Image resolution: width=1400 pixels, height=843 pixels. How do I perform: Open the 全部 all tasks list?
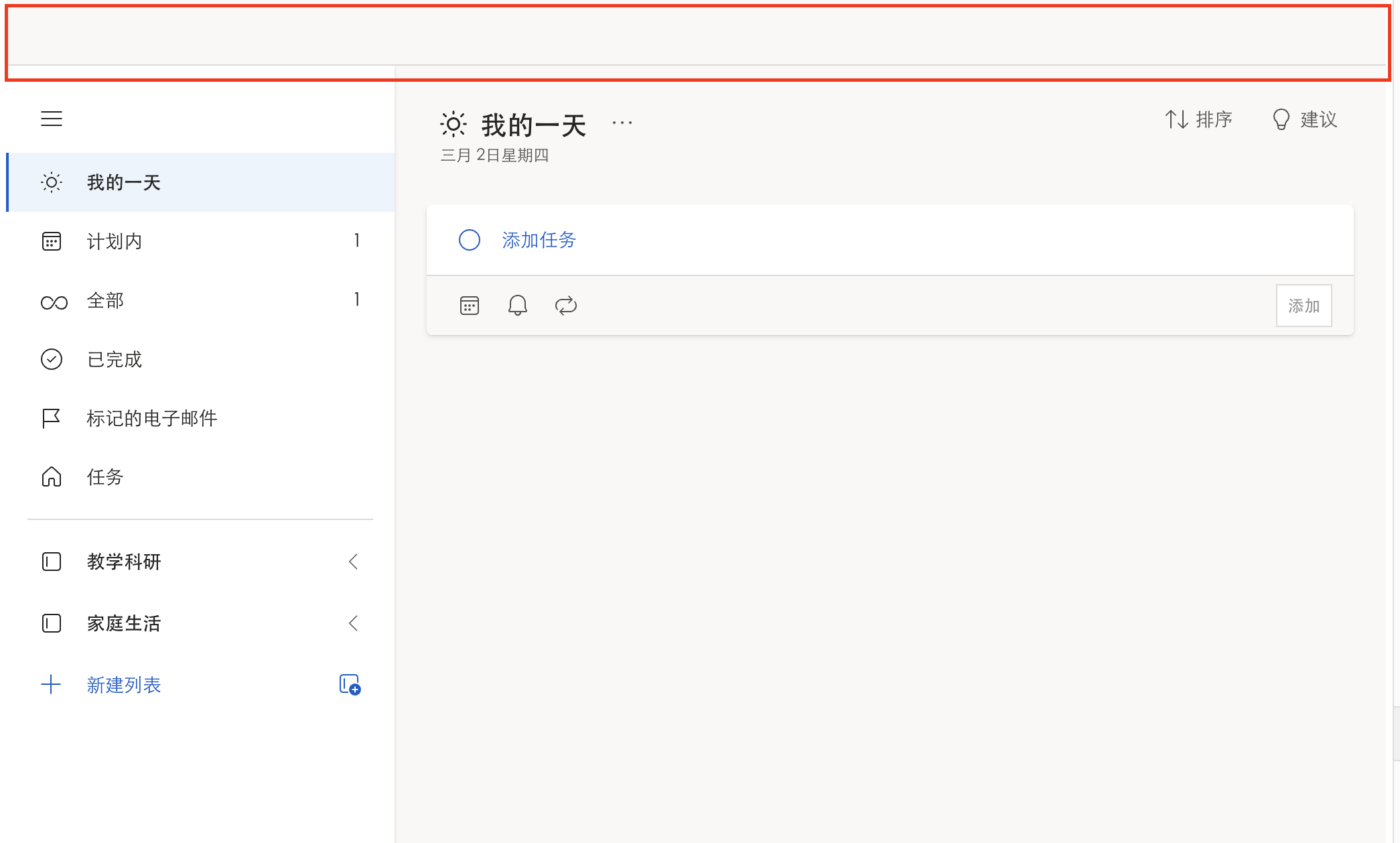pos(105,300)
